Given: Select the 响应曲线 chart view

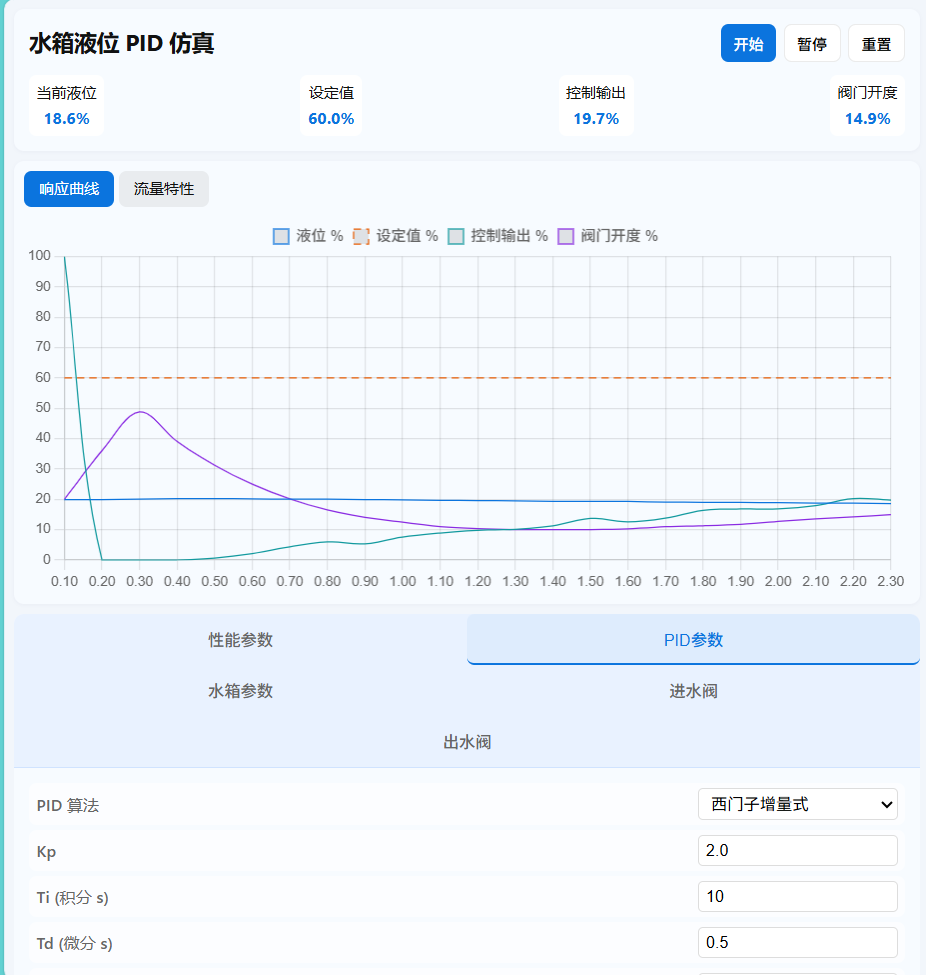Looking at the screenshot, I should tap(68, 188).
